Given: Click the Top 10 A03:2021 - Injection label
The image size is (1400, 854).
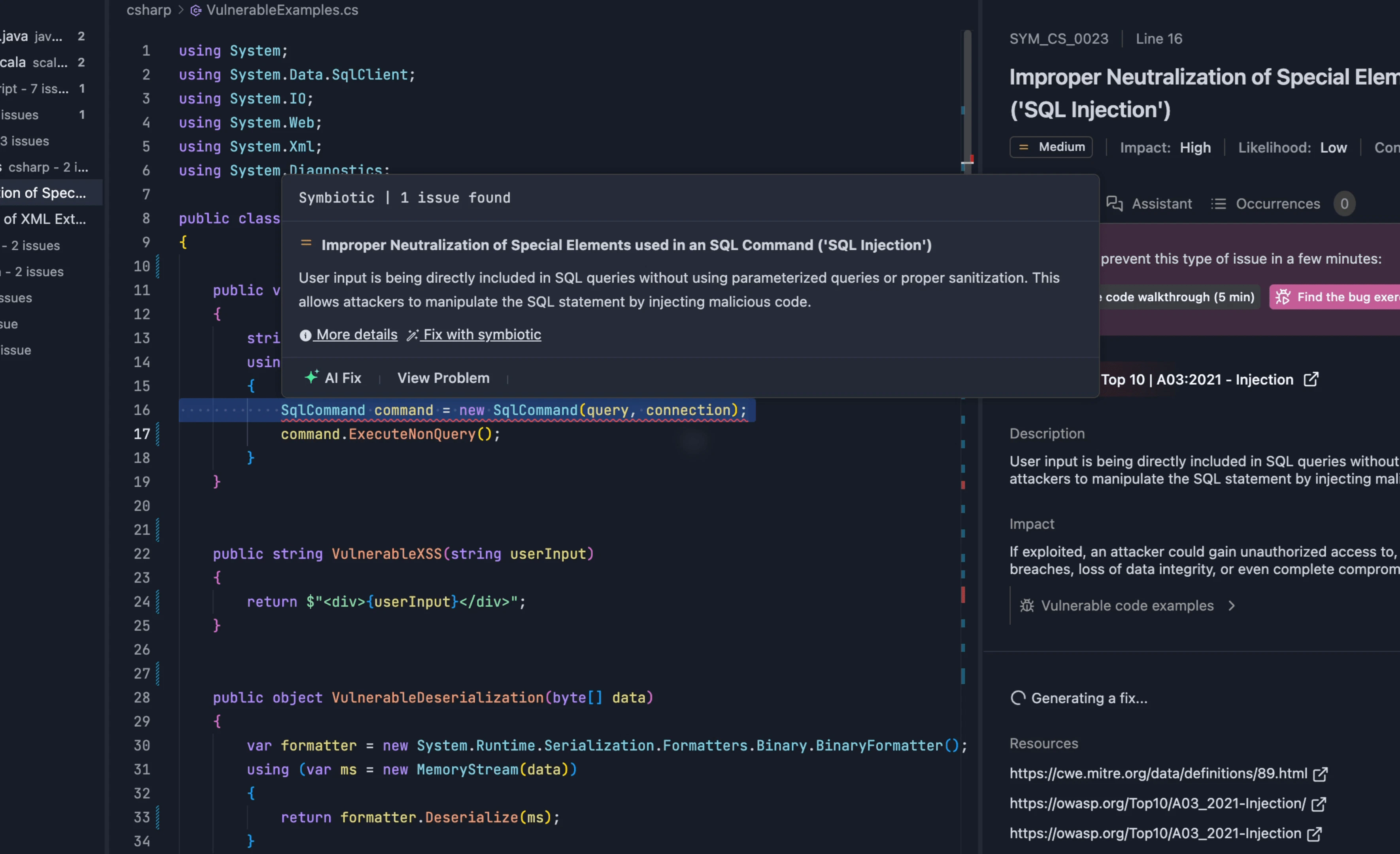Looking at the screenshot, I should pyautogui.click(x=1196, y=380).
